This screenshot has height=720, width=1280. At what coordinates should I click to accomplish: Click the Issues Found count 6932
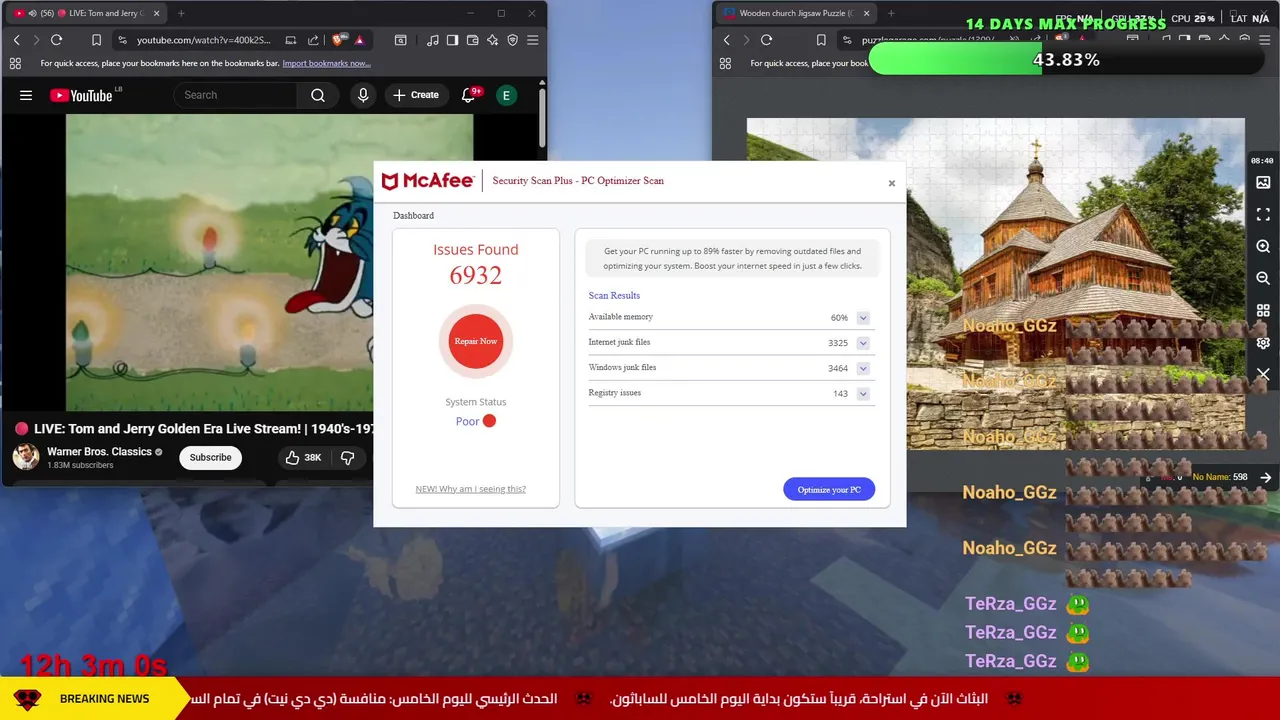click(x=476, y=276)
